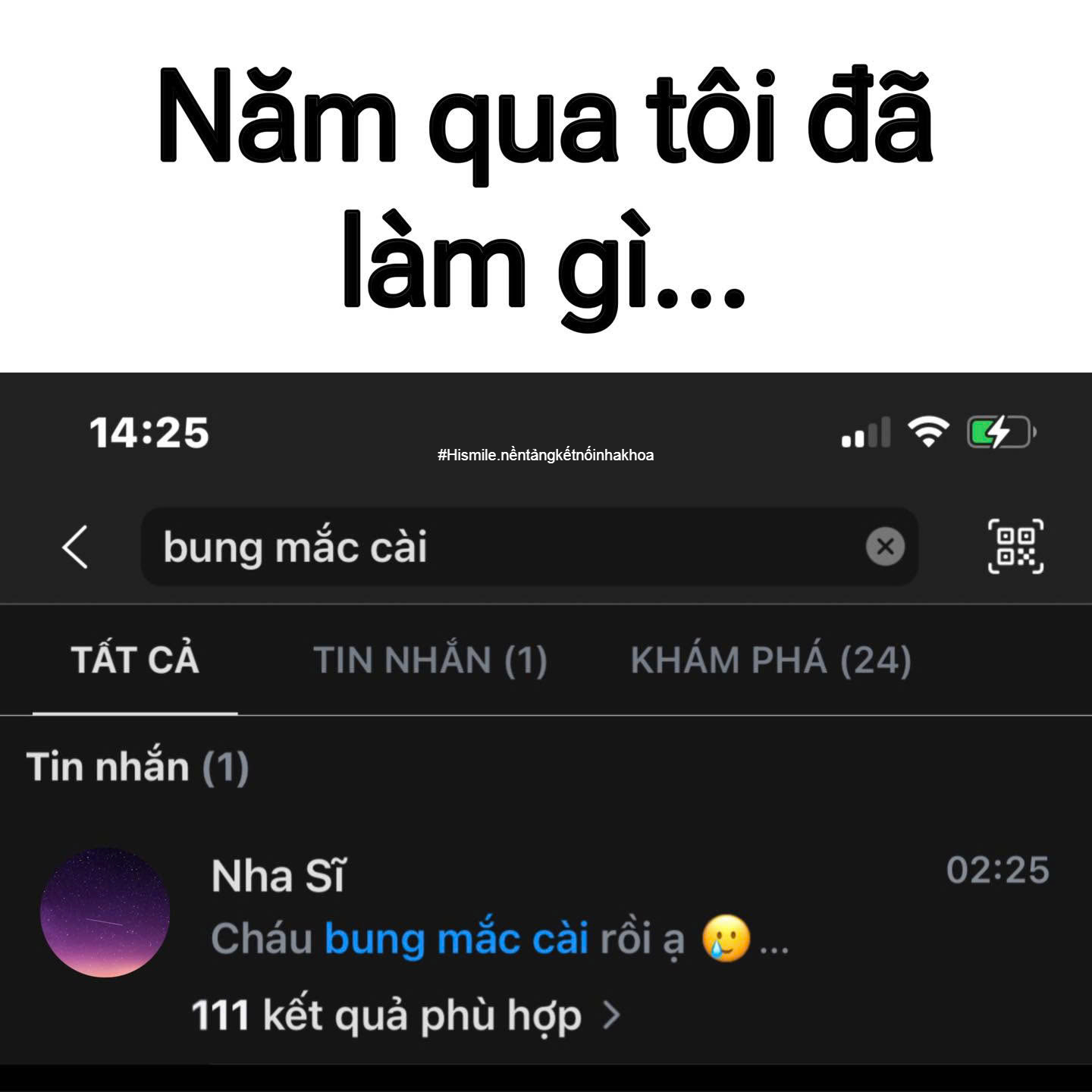
Task: Open the "111 kết quả phù hợp" results link
Action: point(386,1015)
